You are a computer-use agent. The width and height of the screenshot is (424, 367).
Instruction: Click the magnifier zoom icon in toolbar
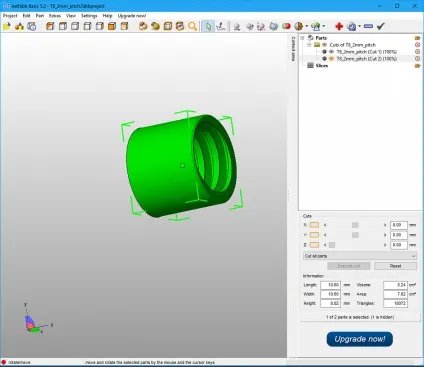[x=192, y=26]
